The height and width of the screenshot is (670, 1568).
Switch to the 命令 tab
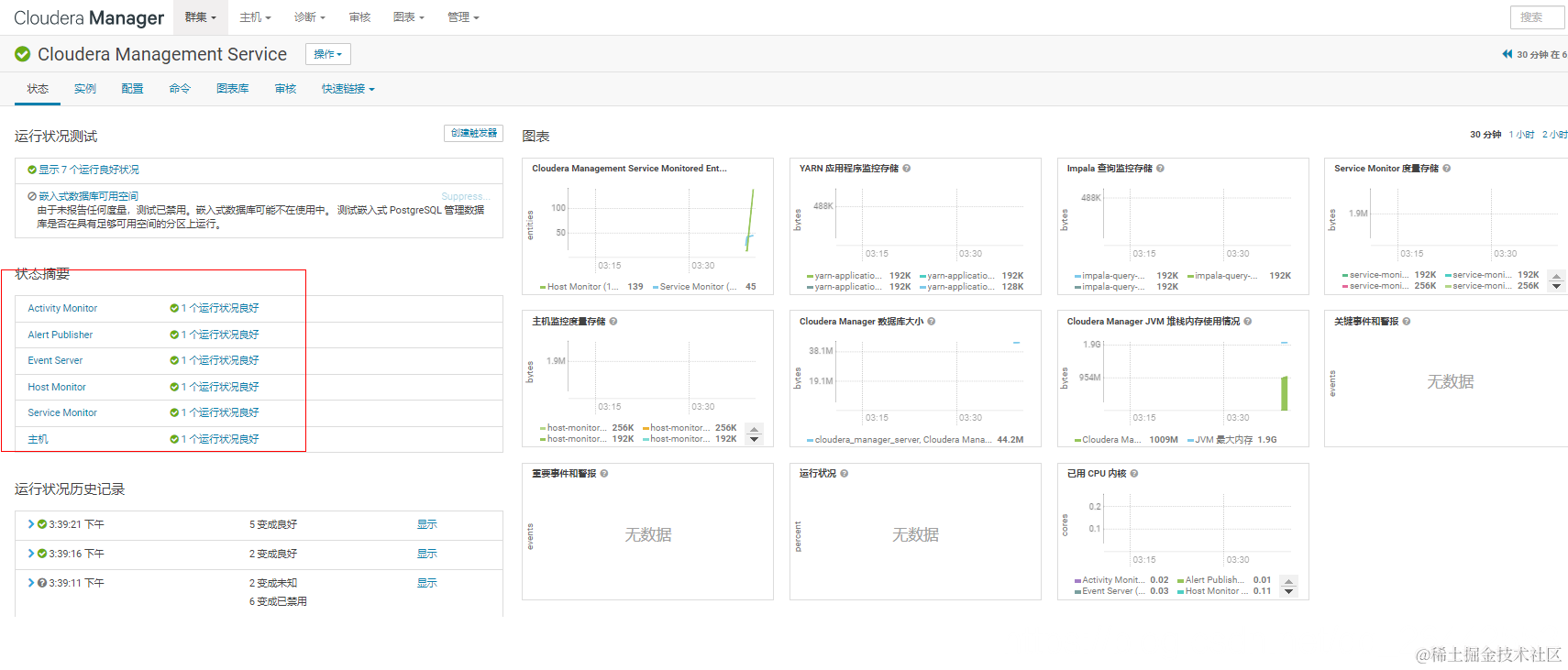click(x=180, y=89)
